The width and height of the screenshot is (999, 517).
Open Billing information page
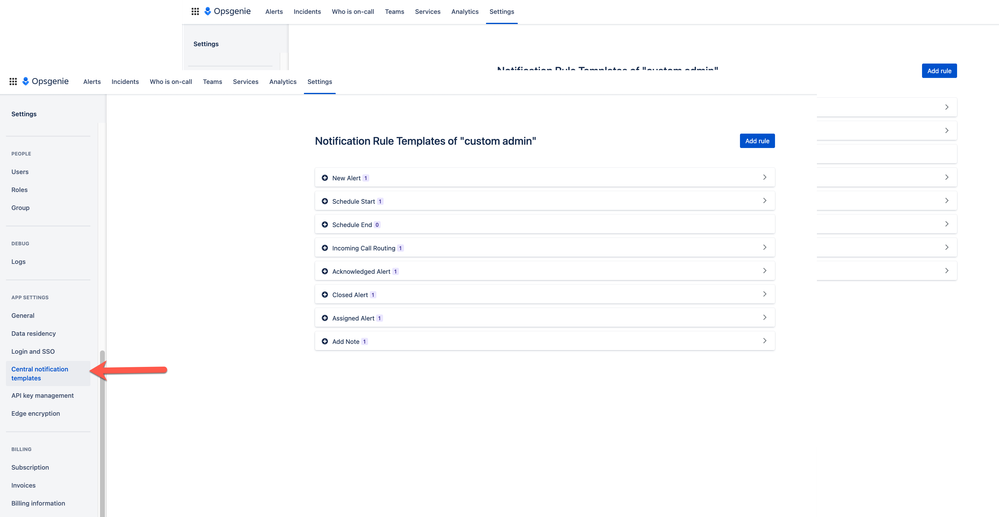point(38,503)
